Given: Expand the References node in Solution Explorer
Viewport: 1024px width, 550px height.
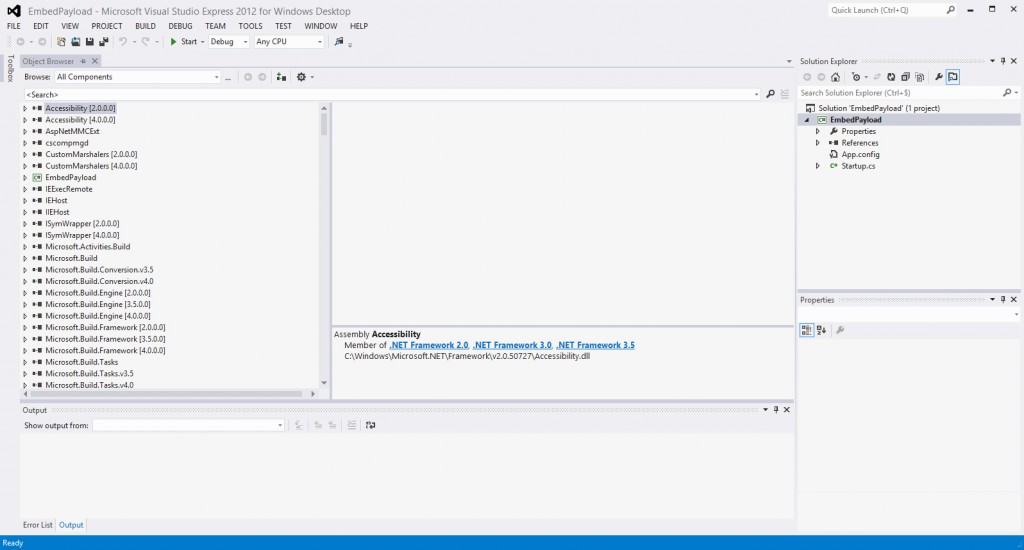Looking at the screenshot, I should tap(818, 143).
